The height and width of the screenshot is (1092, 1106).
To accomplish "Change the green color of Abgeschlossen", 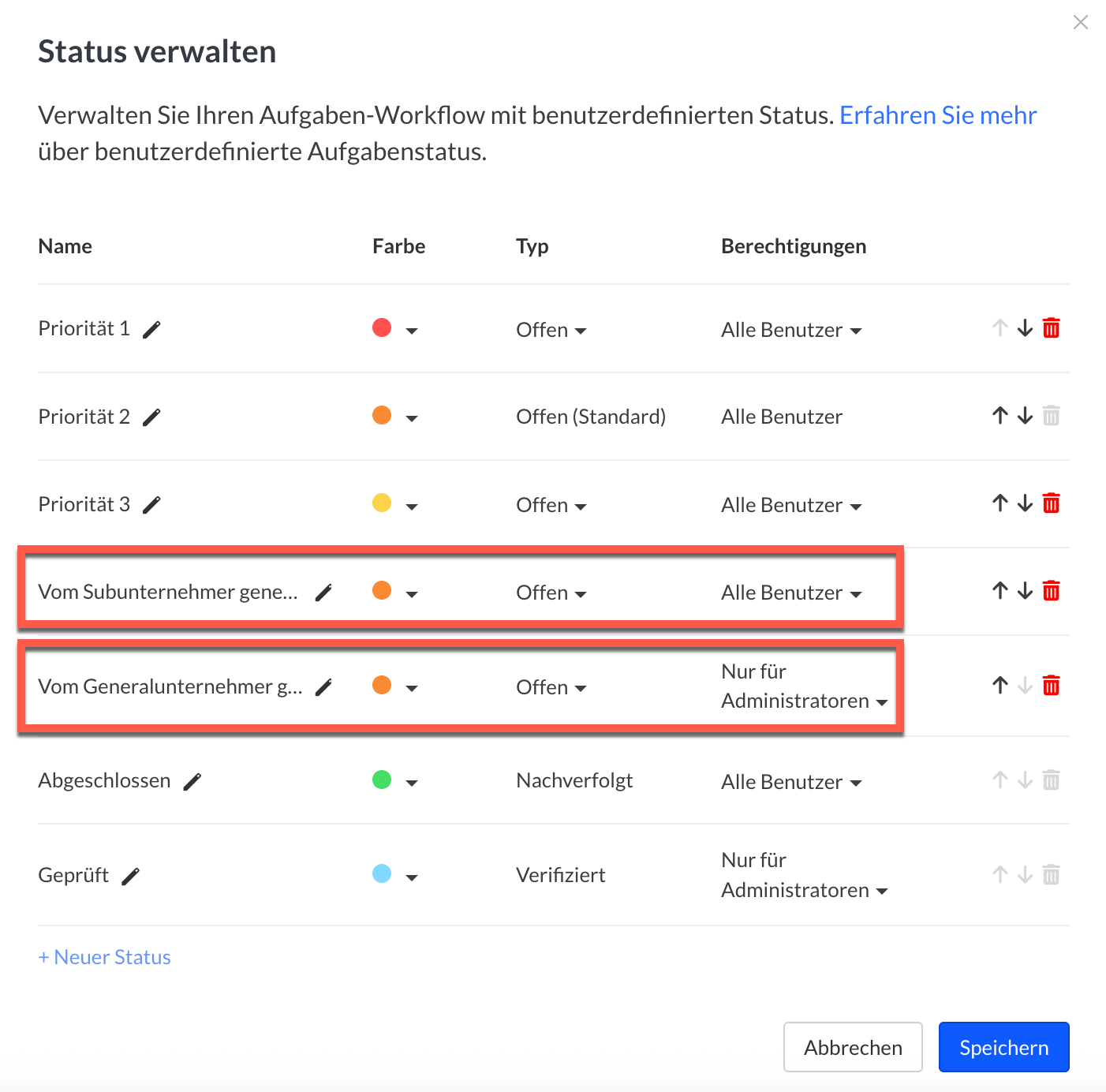I will [394, 781].
